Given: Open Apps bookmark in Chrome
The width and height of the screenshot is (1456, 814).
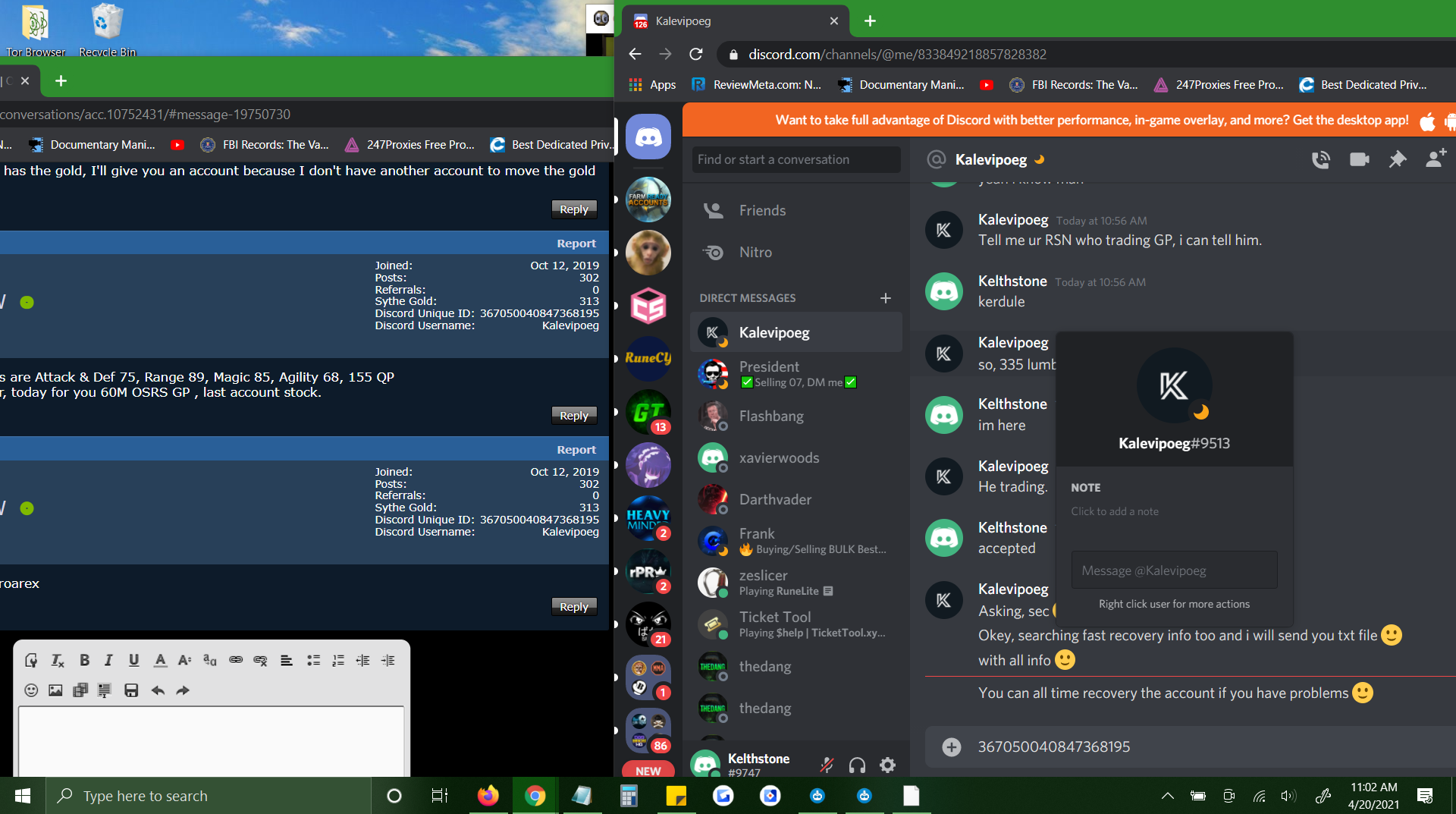Looking at the screenshot, I should 652,85.
